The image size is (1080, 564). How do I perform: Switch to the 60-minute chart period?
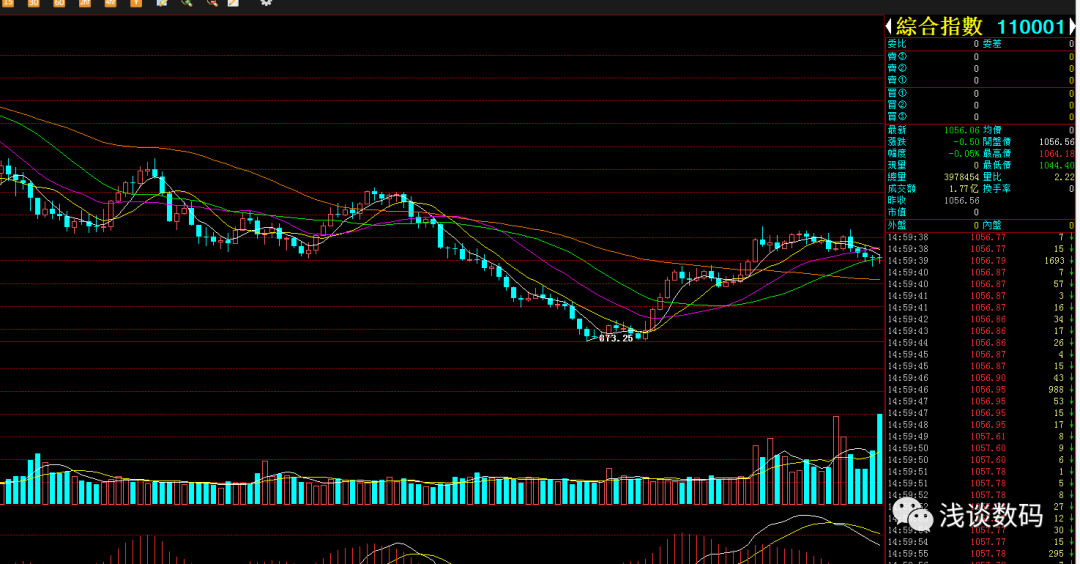coord(59,3)
